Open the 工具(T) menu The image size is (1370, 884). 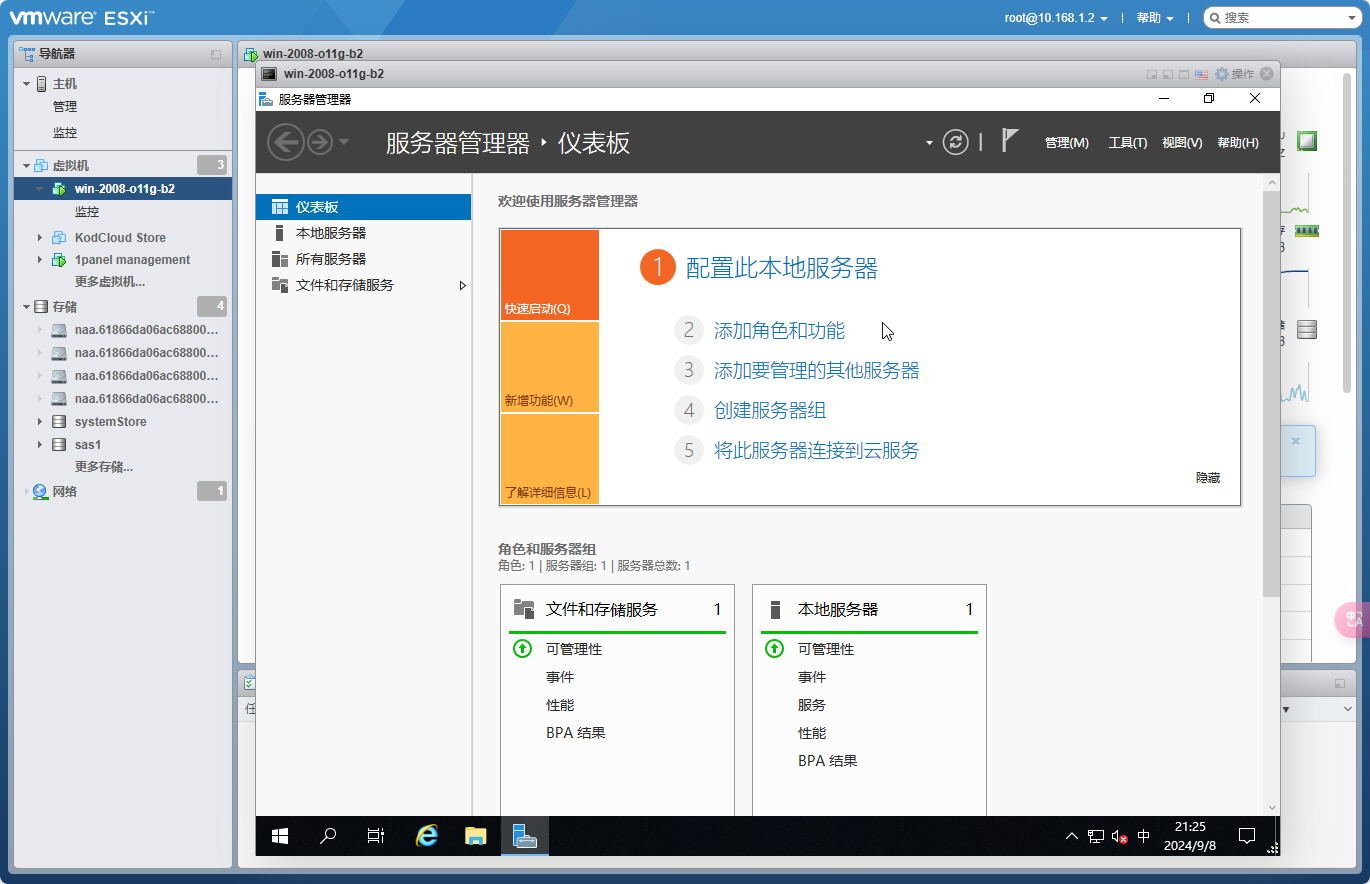(x=1128, y=143)
